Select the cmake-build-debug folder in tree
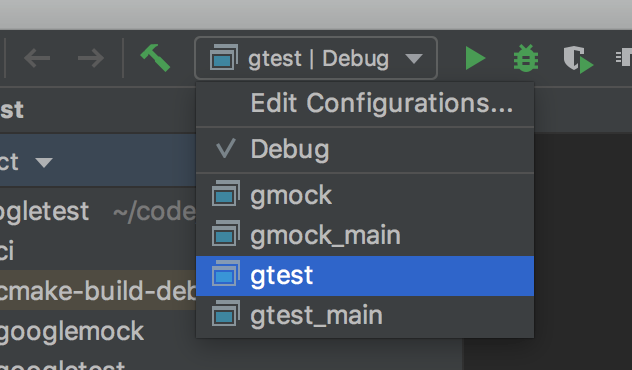This screenshot has height=370, width=632. 98,290
